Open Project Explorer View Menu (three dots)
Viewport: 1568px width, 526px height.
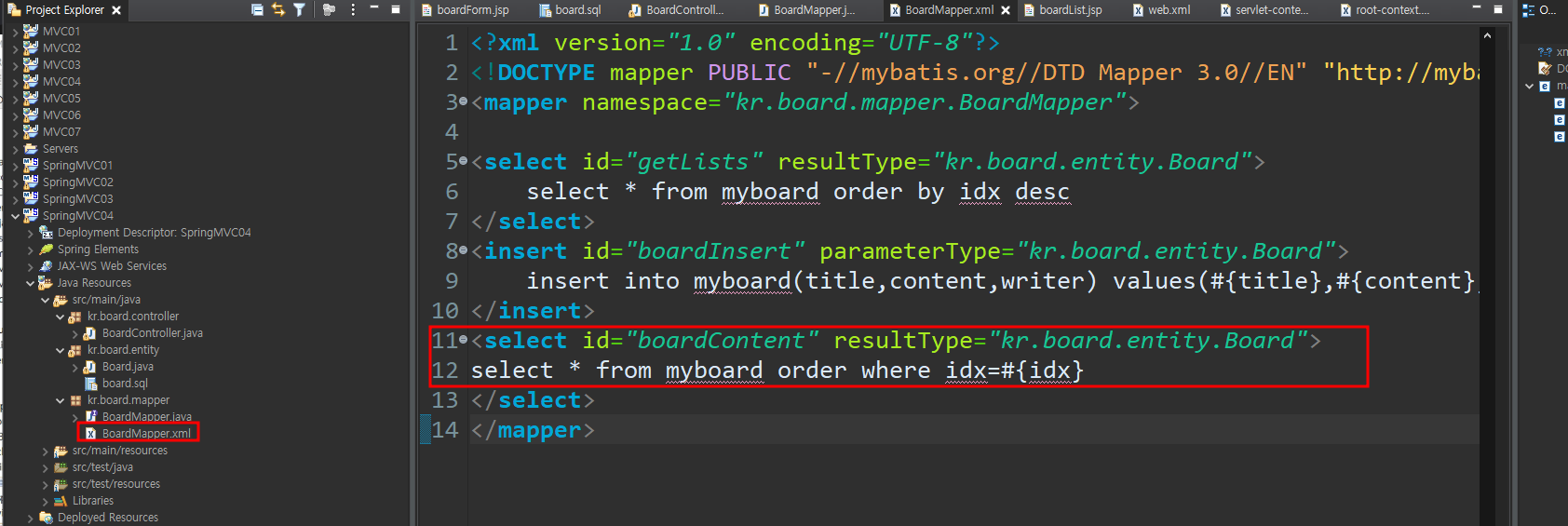353,9
